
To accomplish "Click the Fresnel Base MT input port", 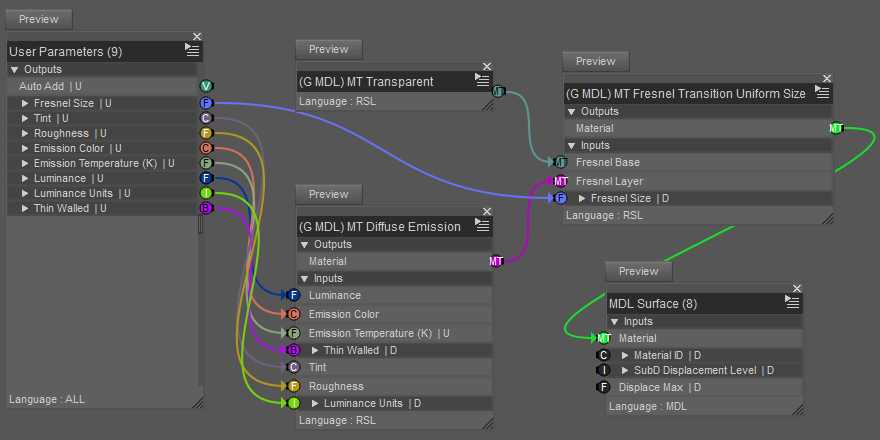I will point(560,162).
